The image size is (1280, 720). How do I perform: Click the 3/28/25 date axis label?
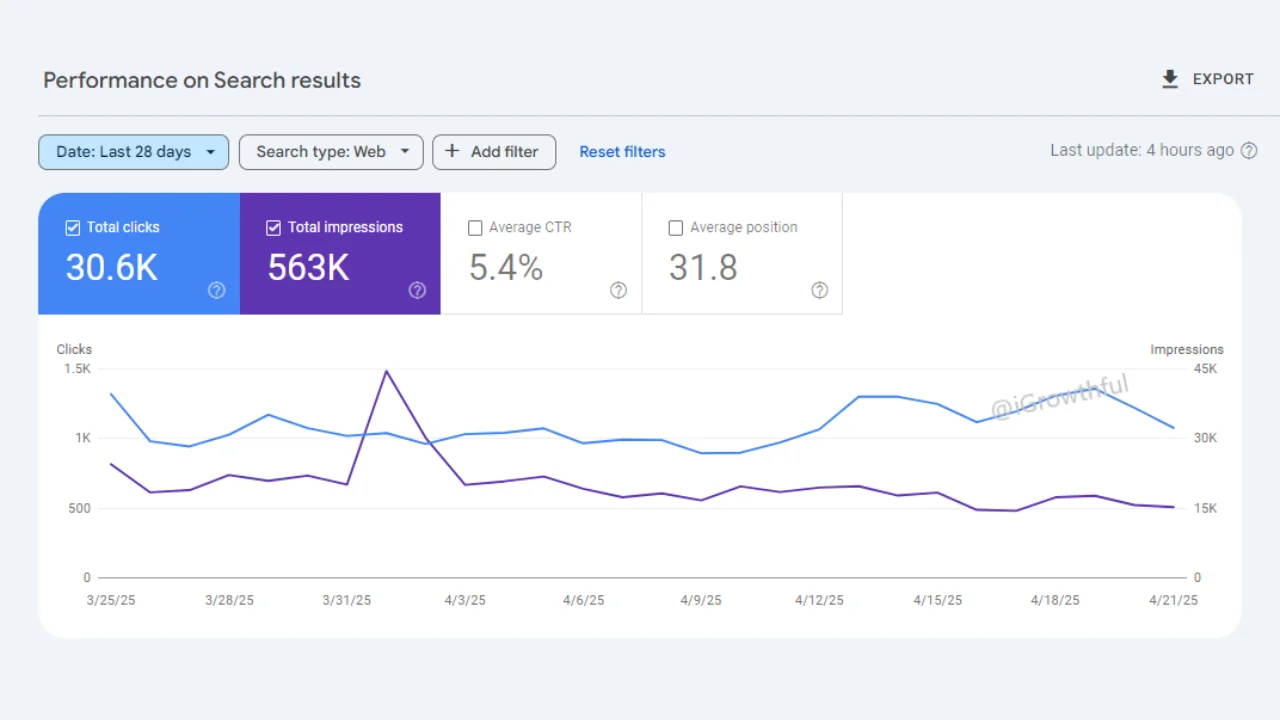229,600
